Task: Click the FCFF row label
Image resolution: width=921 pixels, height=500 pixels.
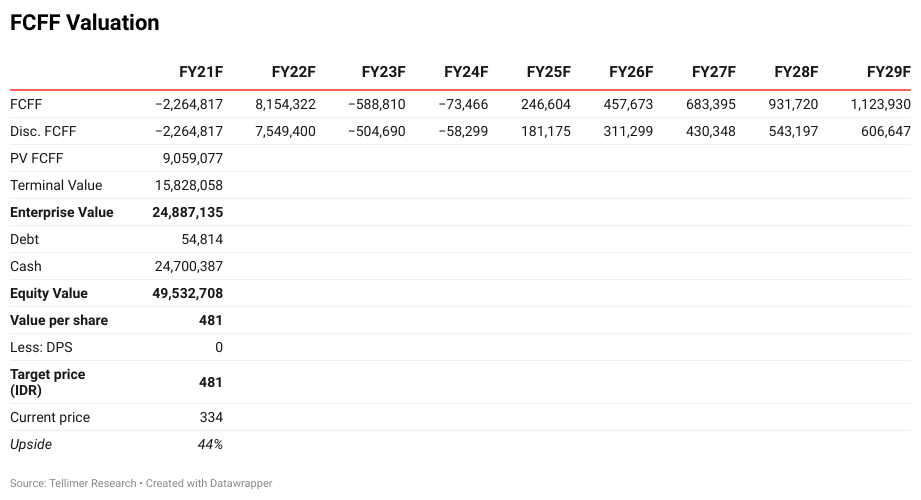Action: (26, 105)
